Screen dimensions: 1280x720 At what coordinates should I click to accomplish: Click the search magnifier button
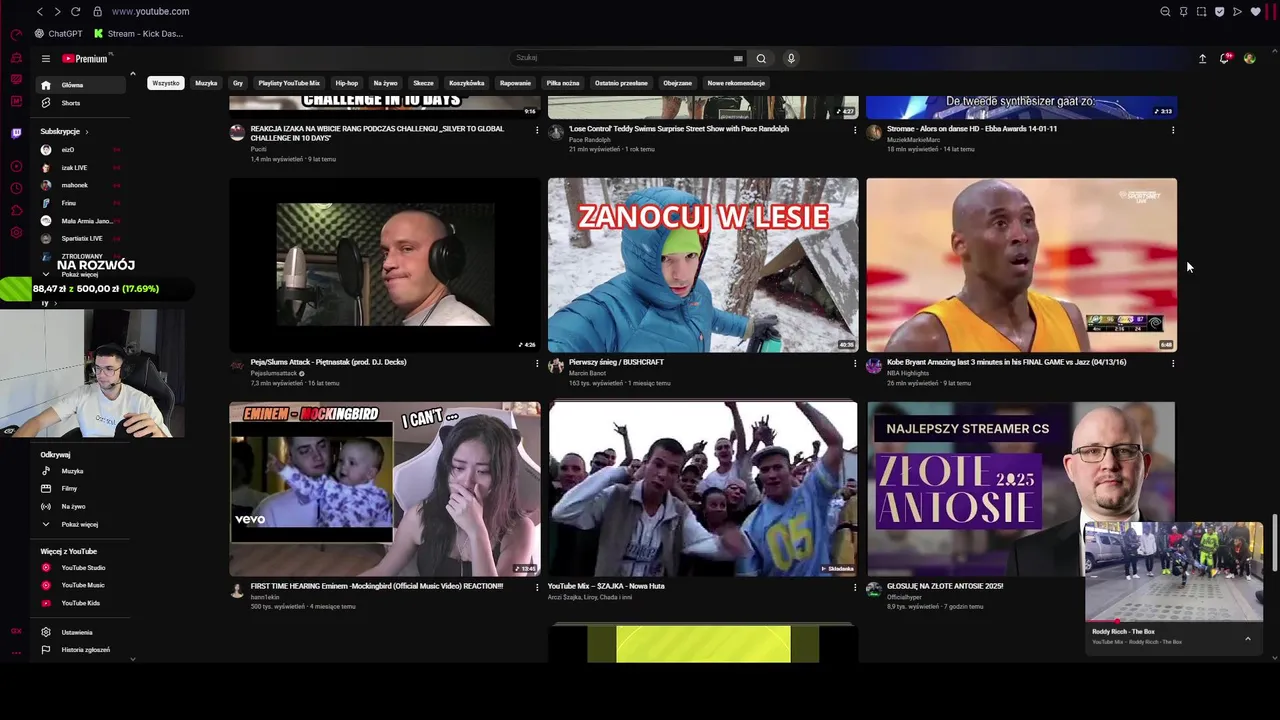pos(761,58)
